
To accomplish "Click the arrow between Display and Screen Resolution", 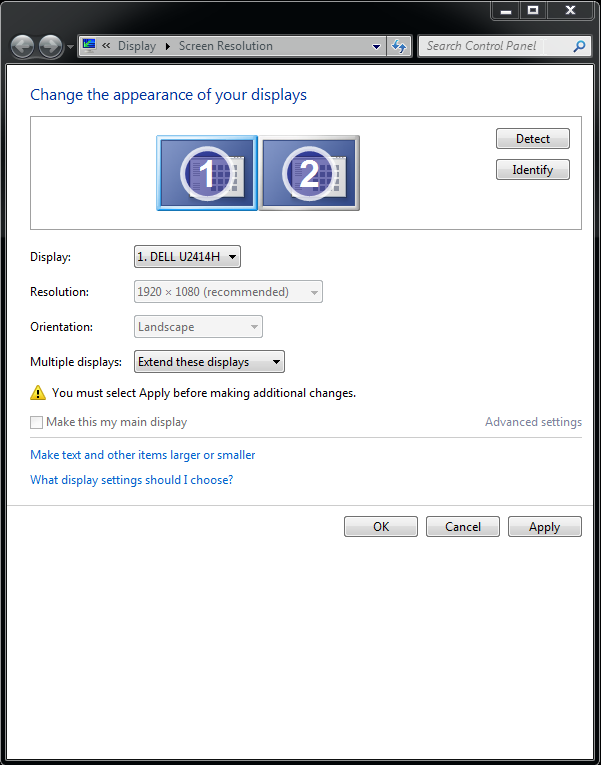I will (x=168, y=46).
